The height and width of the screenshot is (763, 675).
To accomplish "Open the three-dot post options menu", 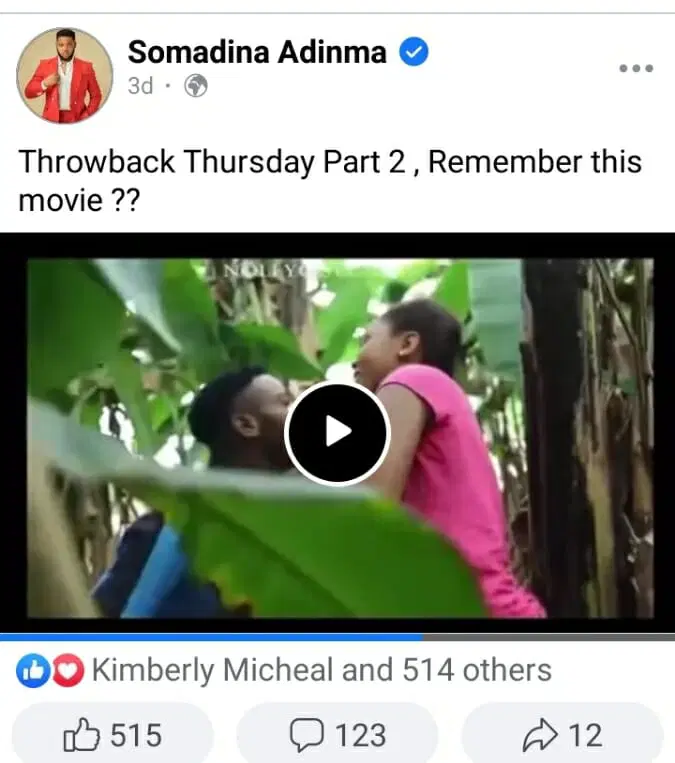I will point(636,68).
